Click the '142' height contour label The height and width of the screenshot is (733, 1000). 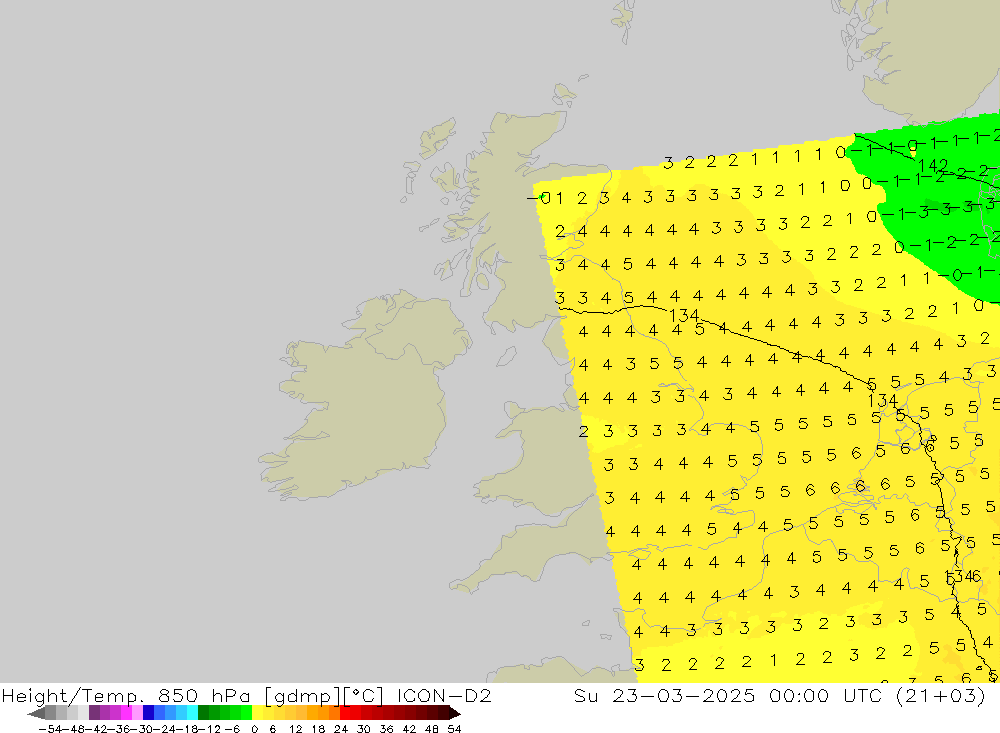932,166
